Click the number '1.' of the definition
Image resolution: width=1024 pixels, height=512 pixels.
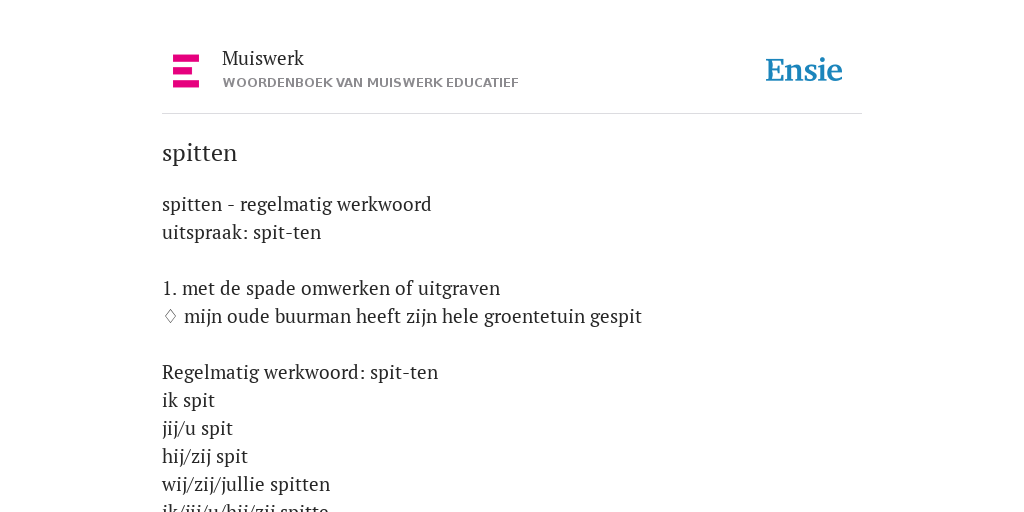170,289
